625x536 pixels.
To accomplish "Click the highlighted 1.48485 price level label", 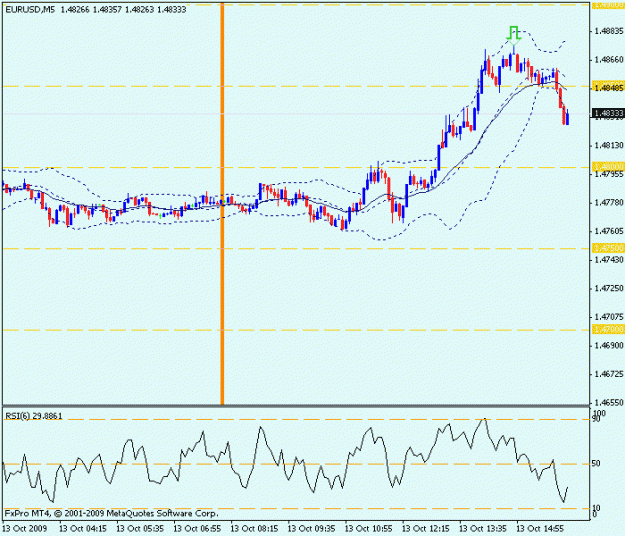I will pos(608,87).
